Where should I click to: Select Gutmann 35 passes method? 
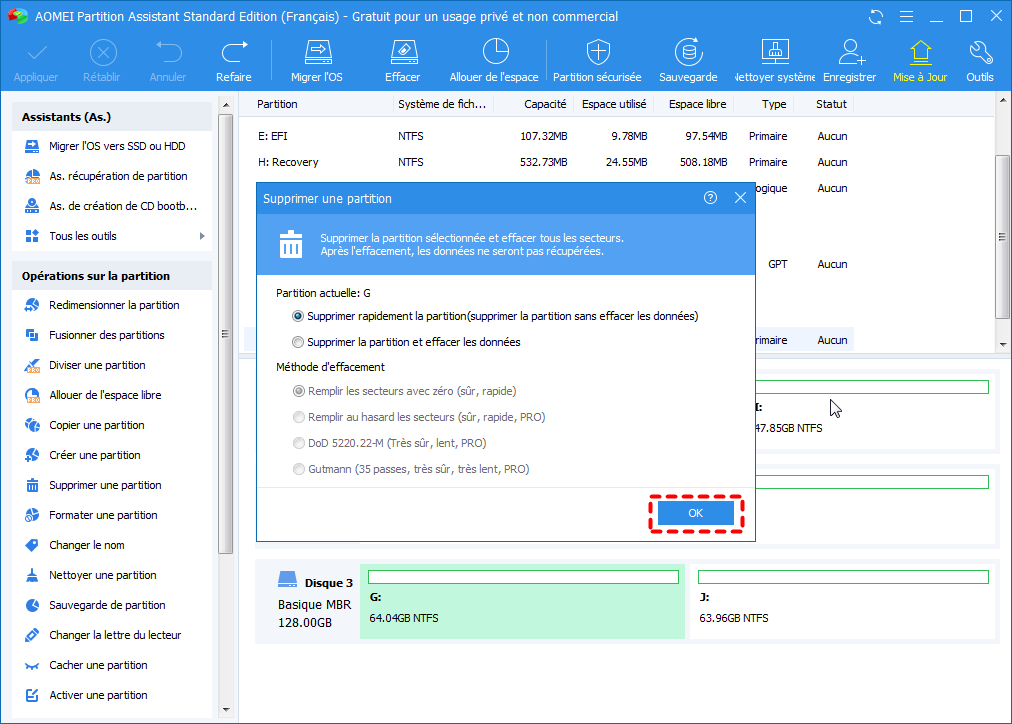click(410, 469)
